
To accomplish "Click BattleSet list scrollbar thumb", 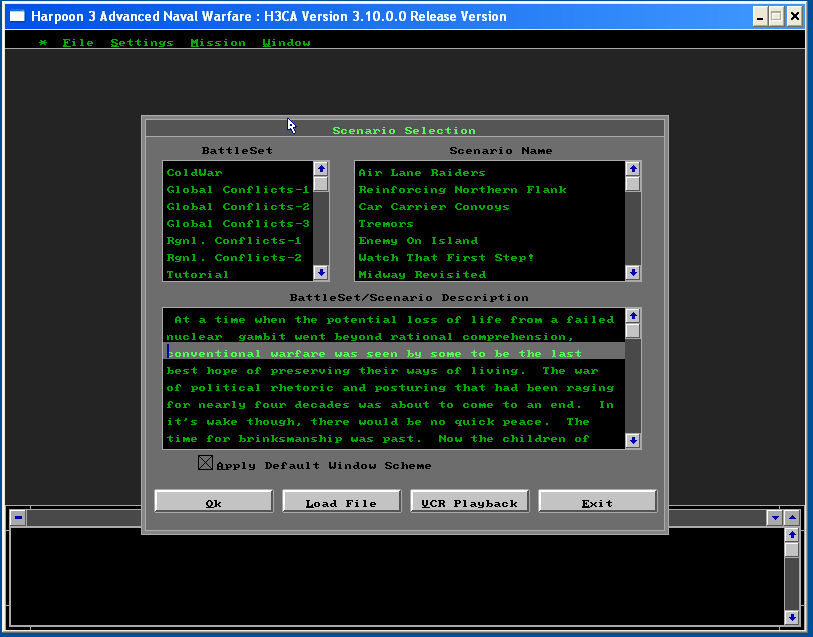I will click(321, 184).
